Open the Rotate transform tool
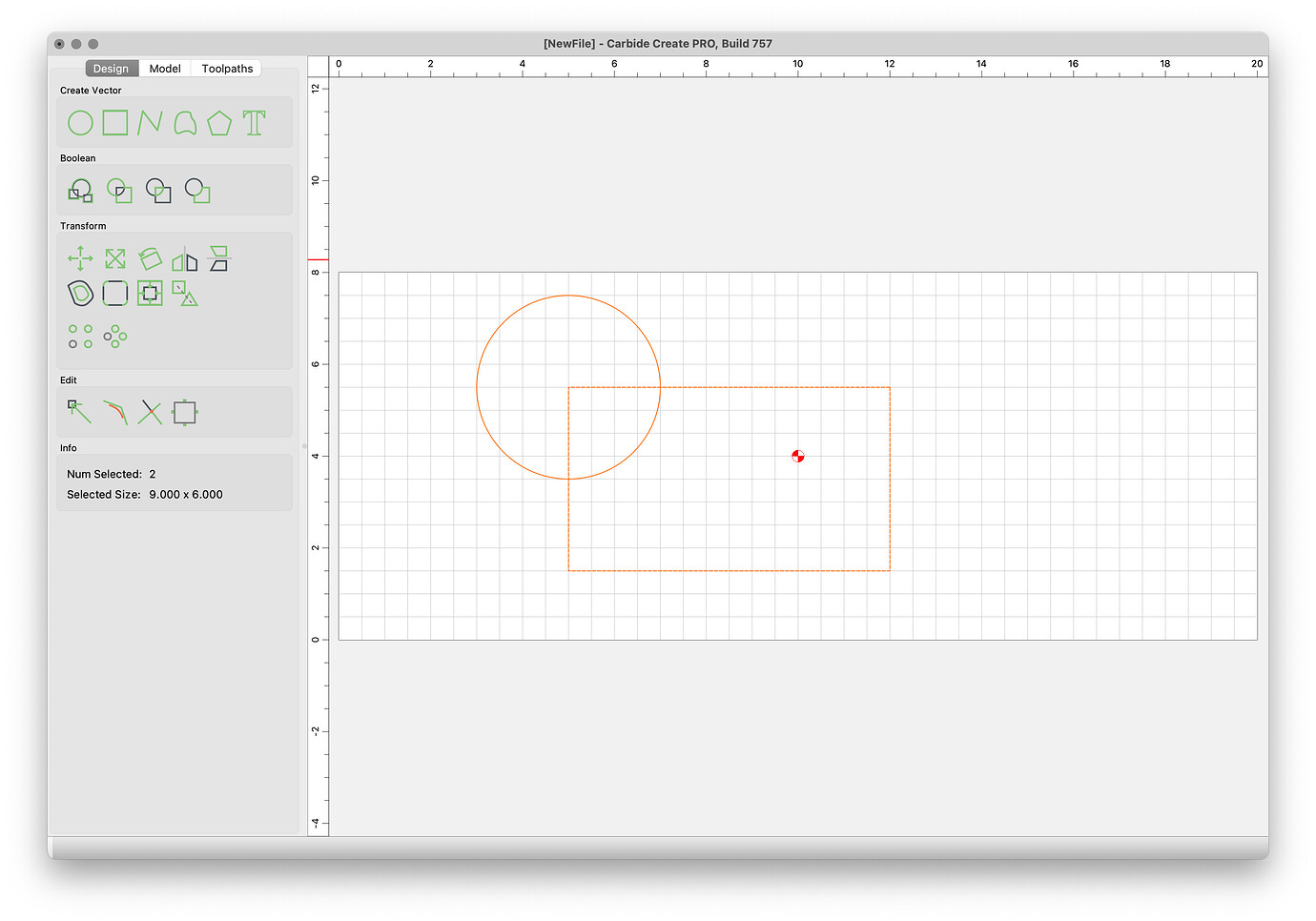The width and height of the screenshot is (1316, 921). [x=150, y=258]
